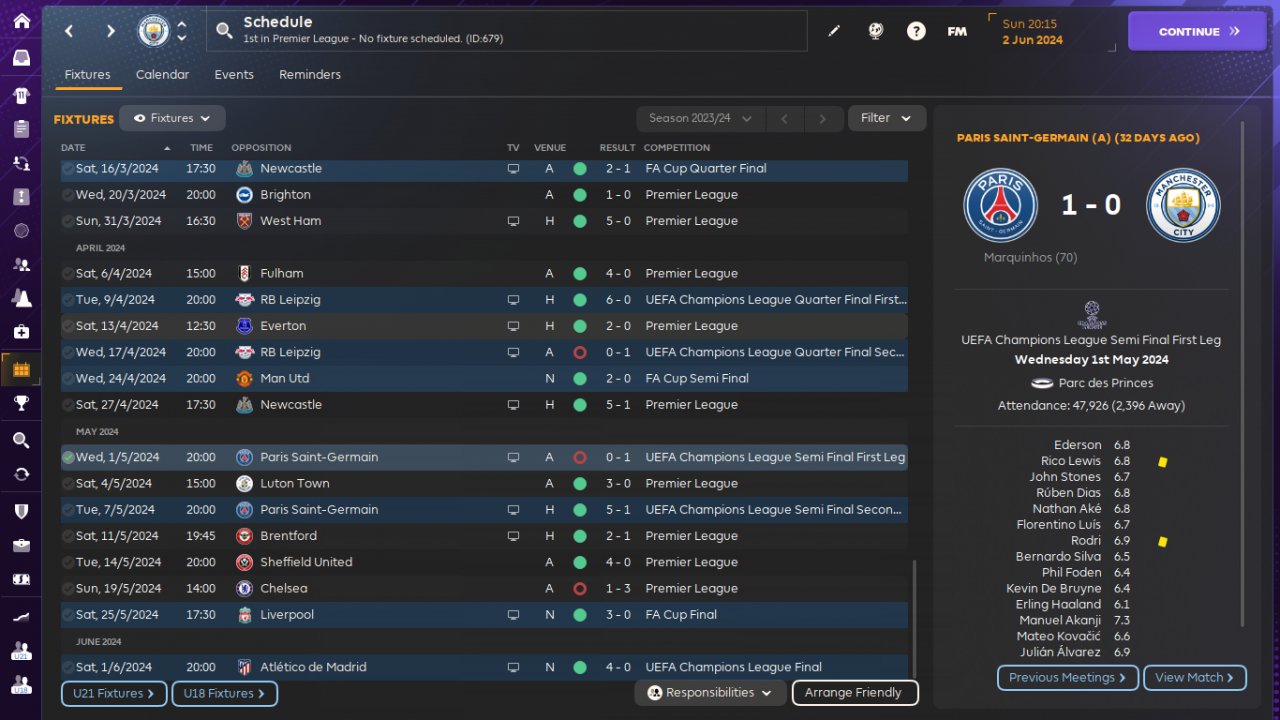Open the Scouting magnifier icon in sidebar
This screenshot has width=1280, height=720.
point(21,440)
